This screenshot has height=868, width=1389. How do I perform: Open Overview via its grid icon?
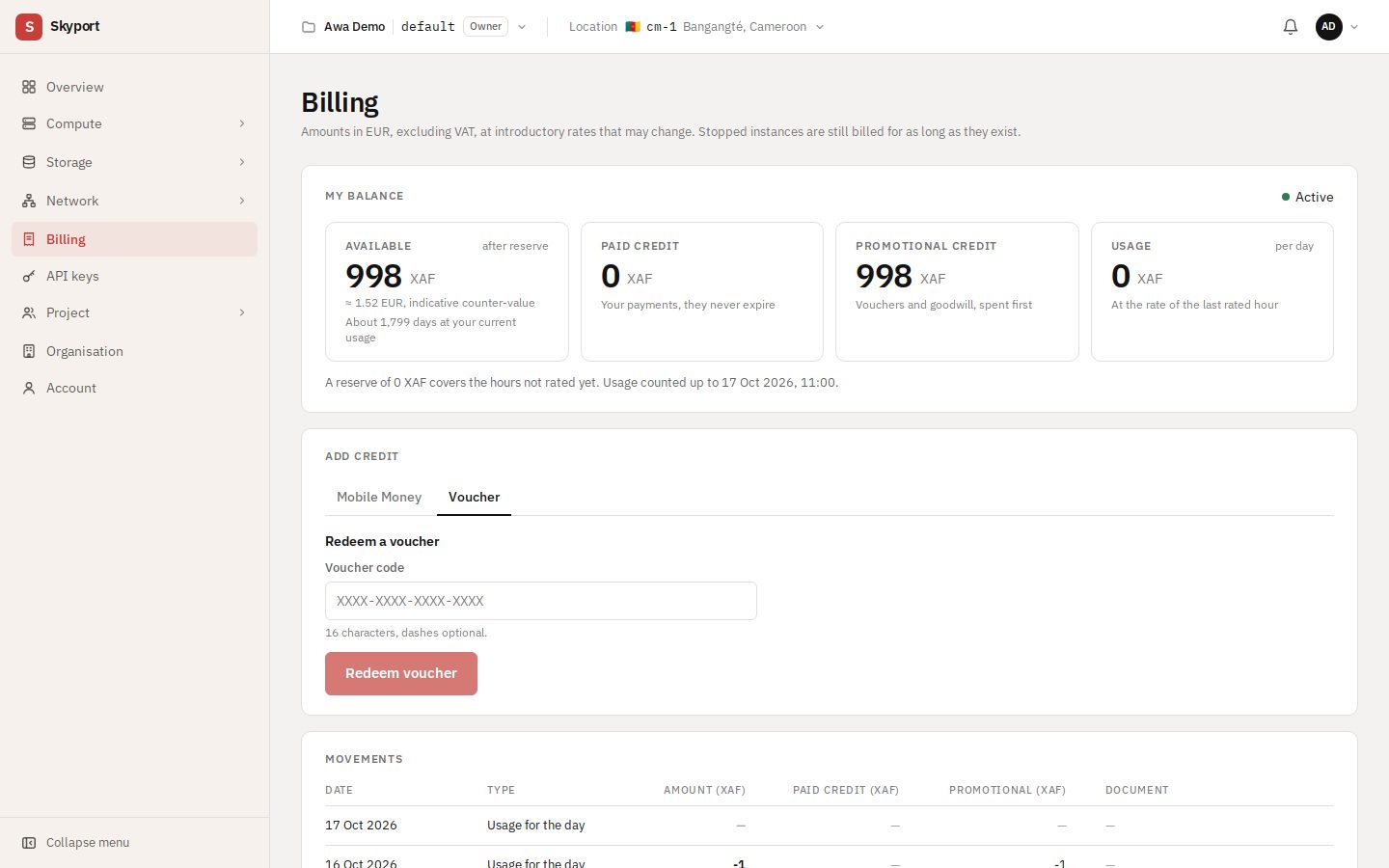click(29, 87)
